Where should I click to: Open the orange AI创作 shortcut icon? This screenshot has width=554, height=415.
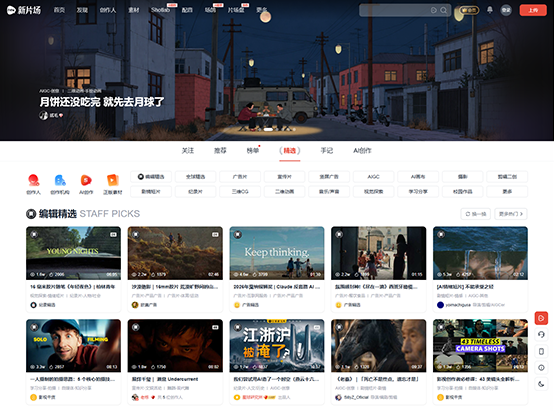click(x=86, y=180)
